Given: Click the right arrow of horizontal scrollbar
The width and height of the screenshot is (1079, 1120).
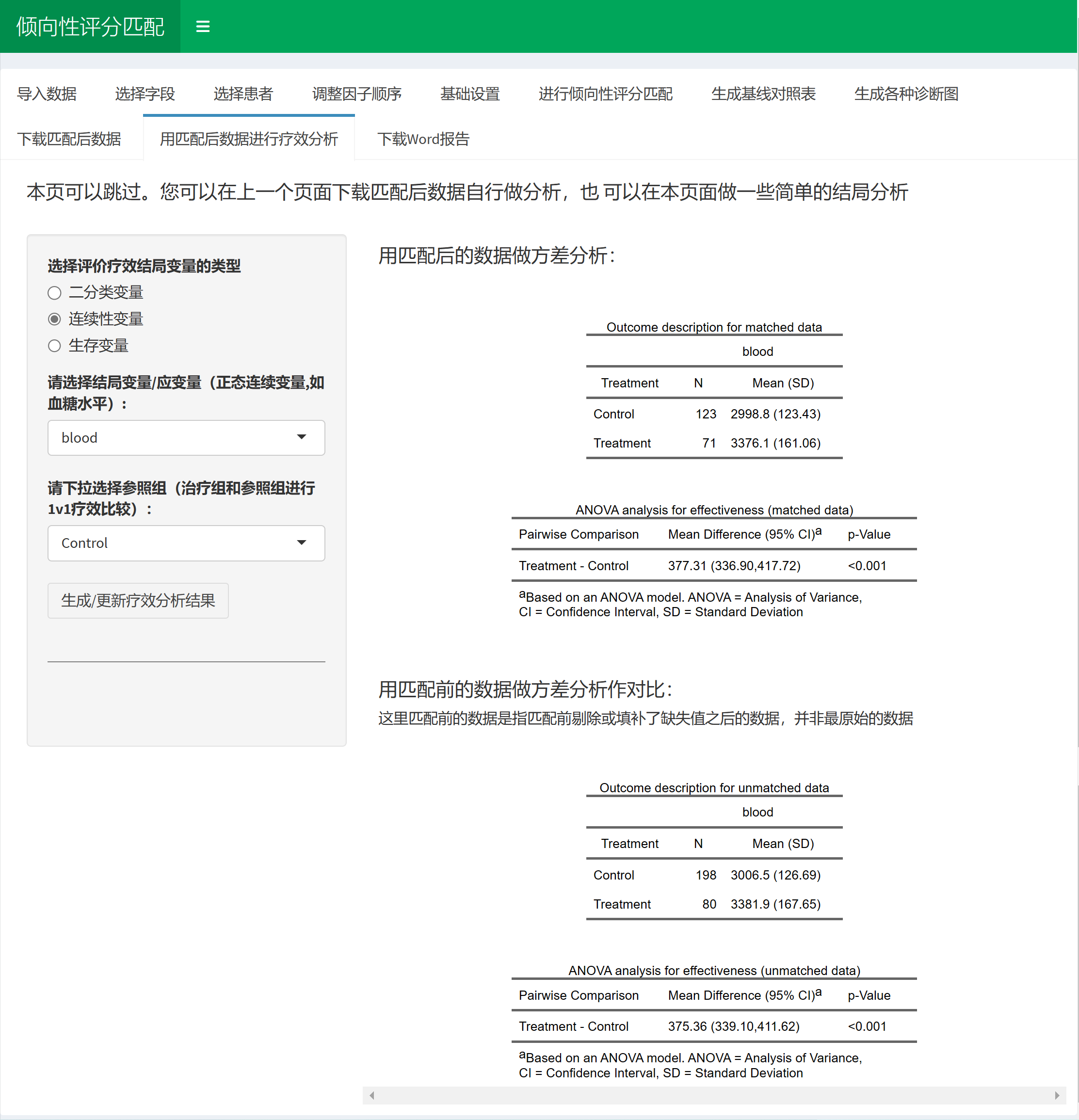Looking at the screenshot, I should point(1057,1095).
